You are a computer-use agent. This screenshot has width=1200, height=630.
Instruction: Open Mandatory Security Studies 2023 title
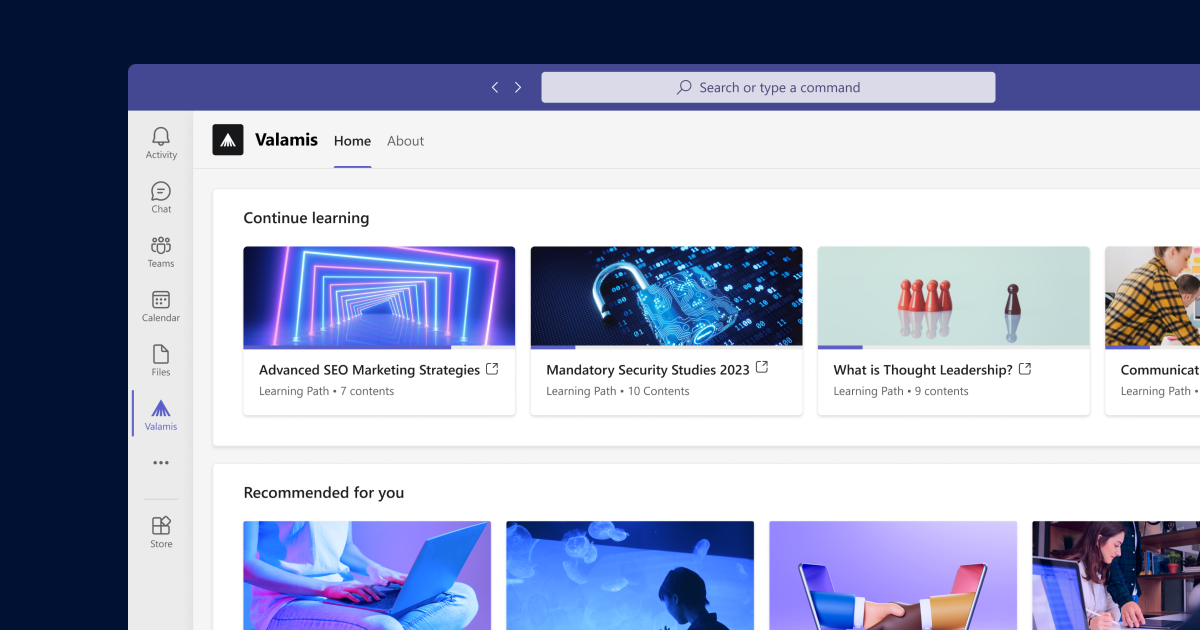pos(648,370)
